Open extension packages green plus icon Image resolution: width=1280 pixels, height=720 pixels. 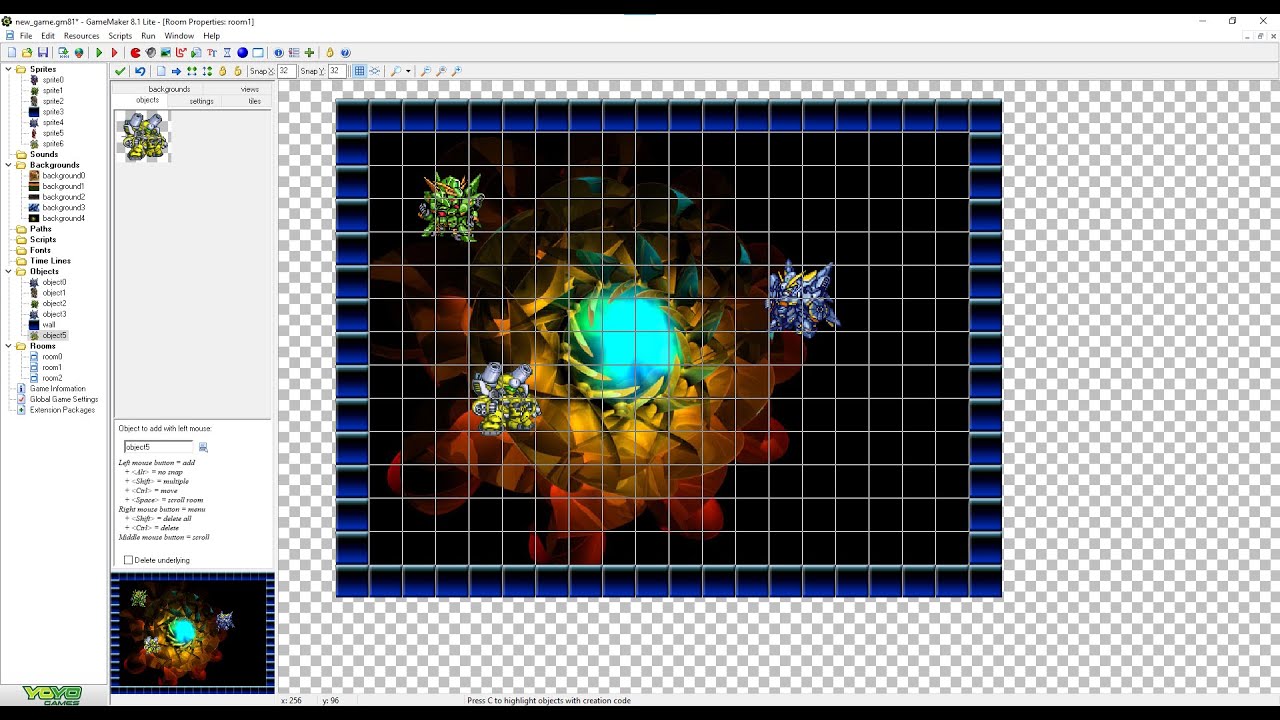(x=309, y=53)
